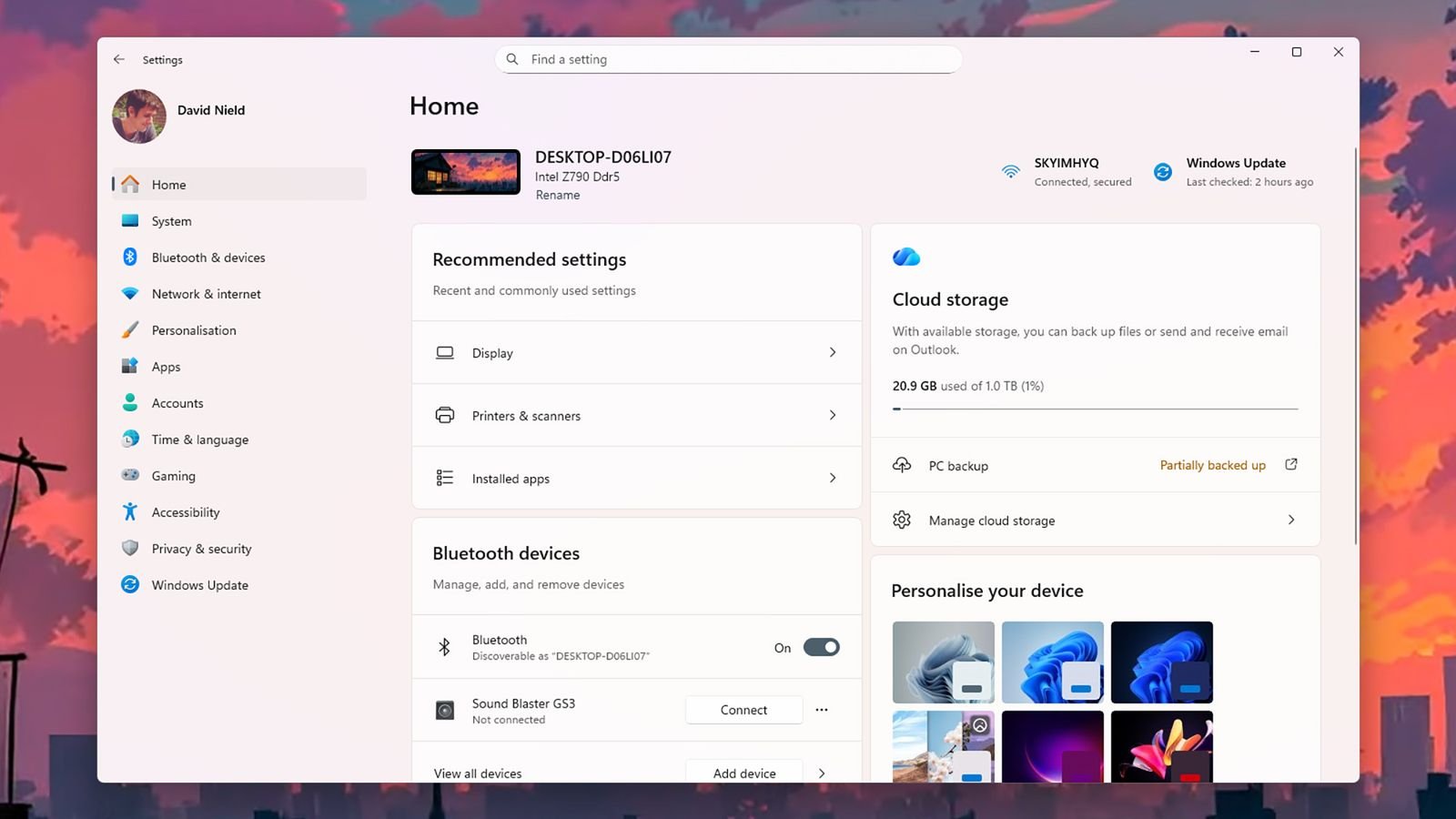Click the page vertical scrollbar

(1355, 346)
